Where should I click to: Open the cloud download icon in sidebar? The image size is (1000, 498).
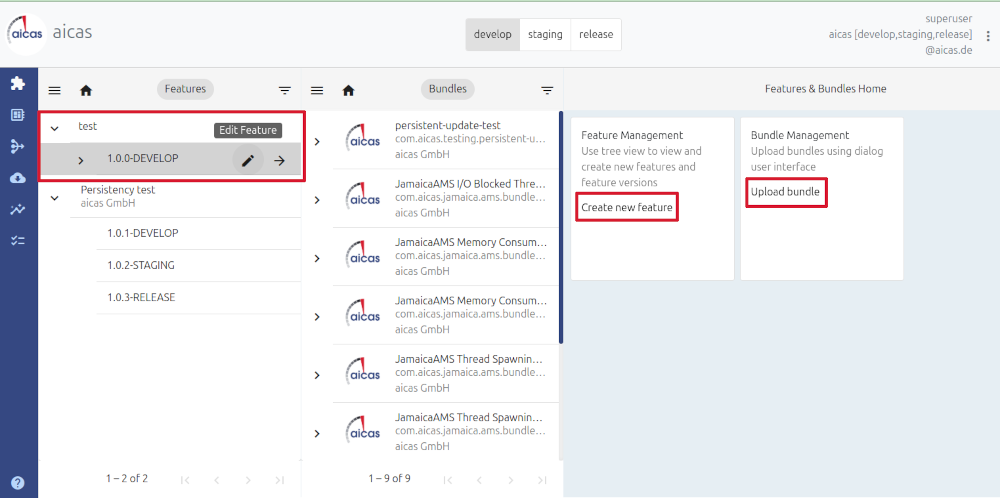point(17,178)
